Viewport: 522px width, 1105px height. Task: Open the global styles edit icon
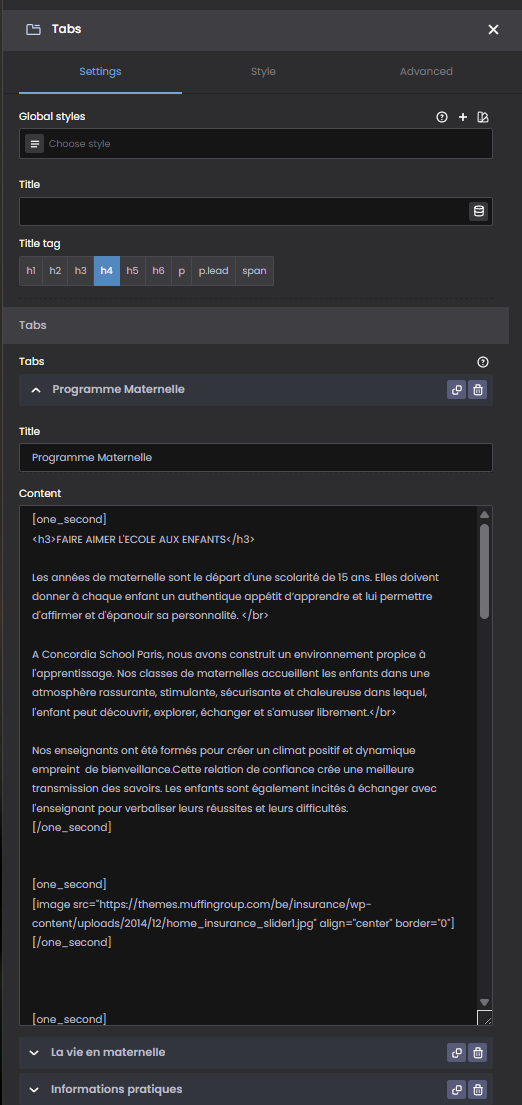tap(483, 117)
